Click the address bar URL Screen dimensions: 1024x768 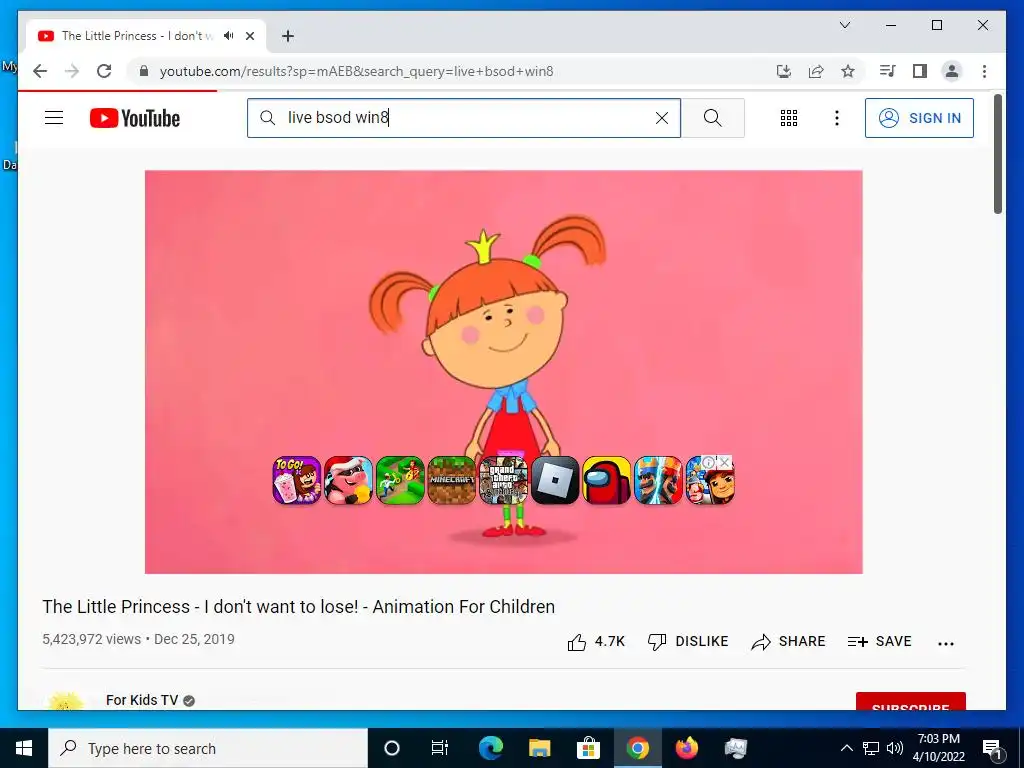click(357, 71)
